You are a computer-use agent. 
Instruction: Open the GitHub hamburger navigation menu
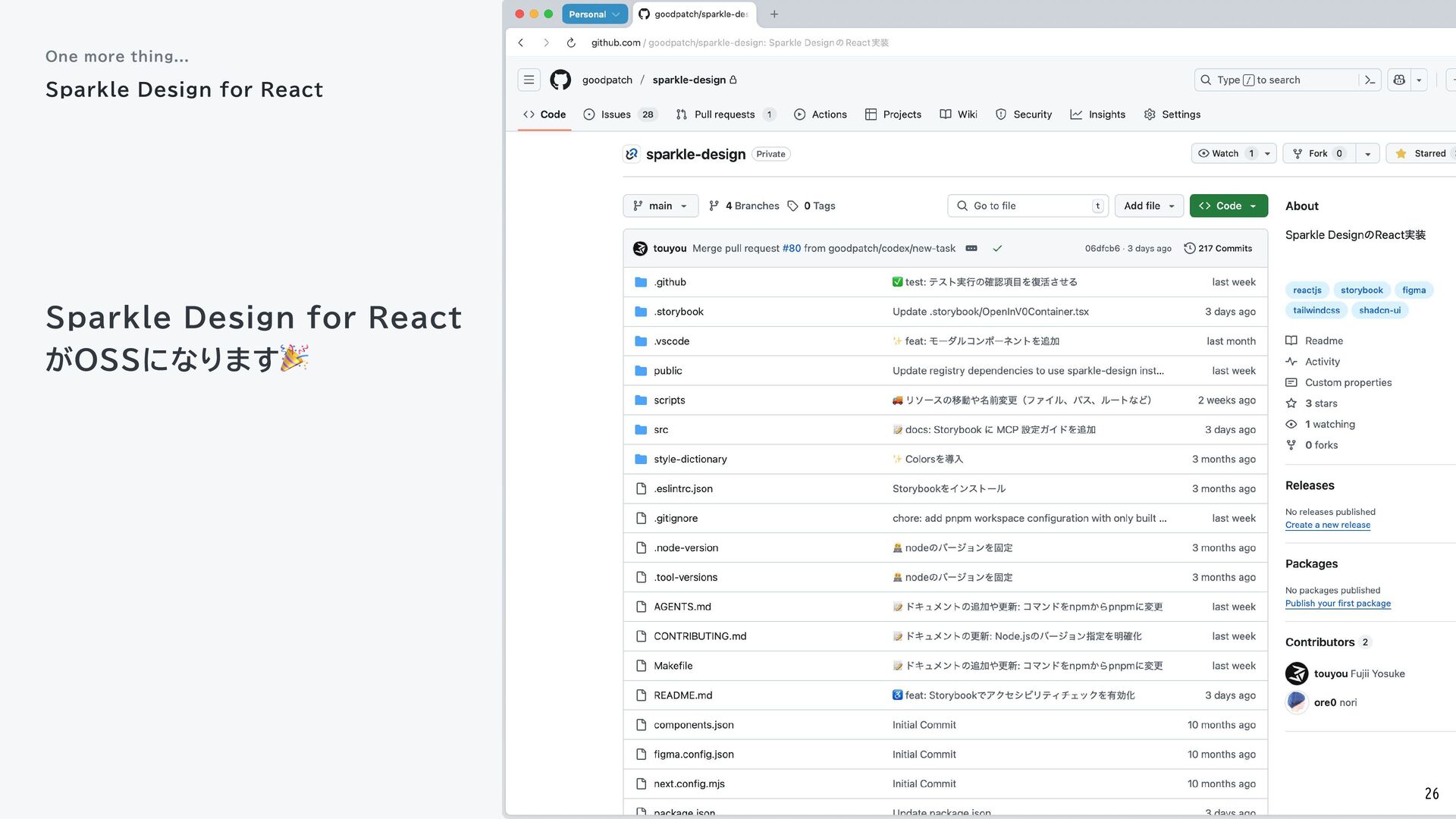click(529, 80)
